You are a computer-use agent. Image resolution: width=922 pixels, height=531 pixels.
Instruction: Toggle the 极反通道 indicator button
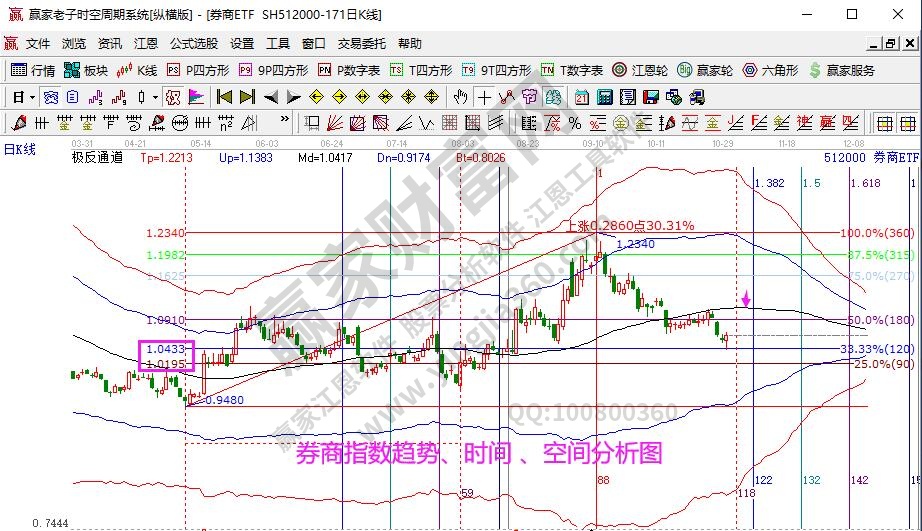pos(96,157)
